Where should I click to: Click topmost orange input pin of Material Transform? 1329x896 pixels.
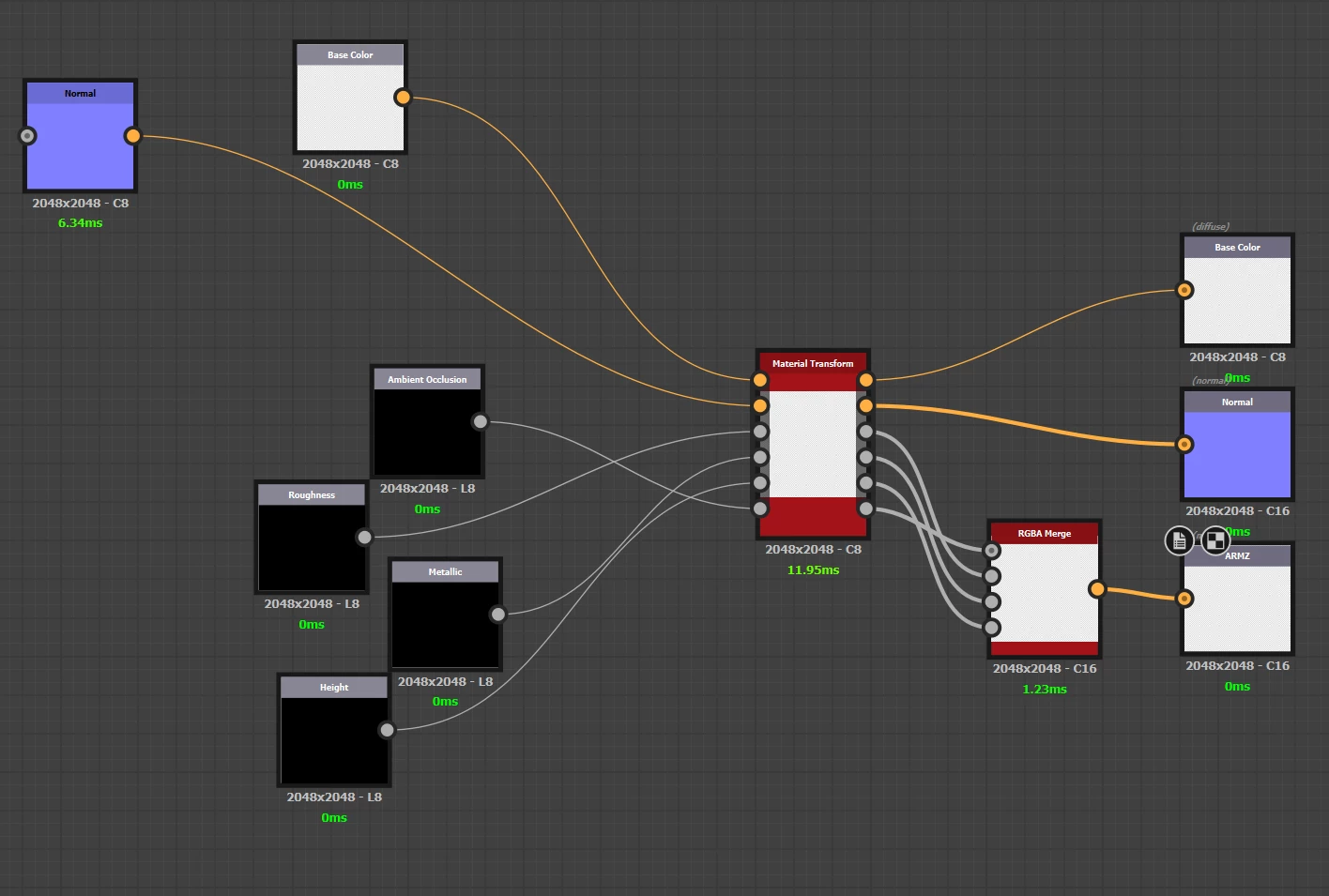coord(760,380)
